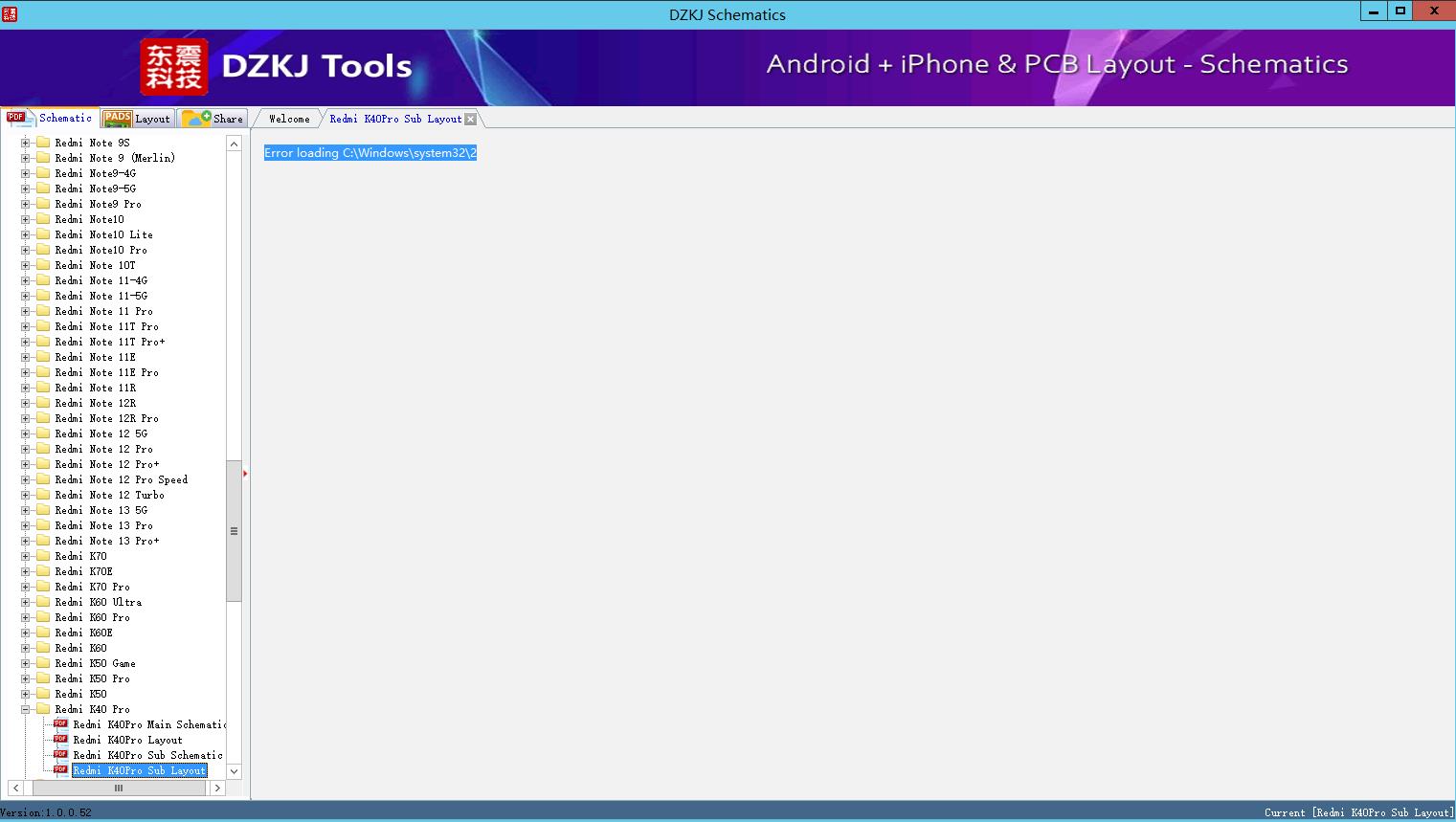Select Redmi Note 12 Pro Speed folder
Image resolution: width=1456 pixels, height=822 pixels.
(122, 479)
